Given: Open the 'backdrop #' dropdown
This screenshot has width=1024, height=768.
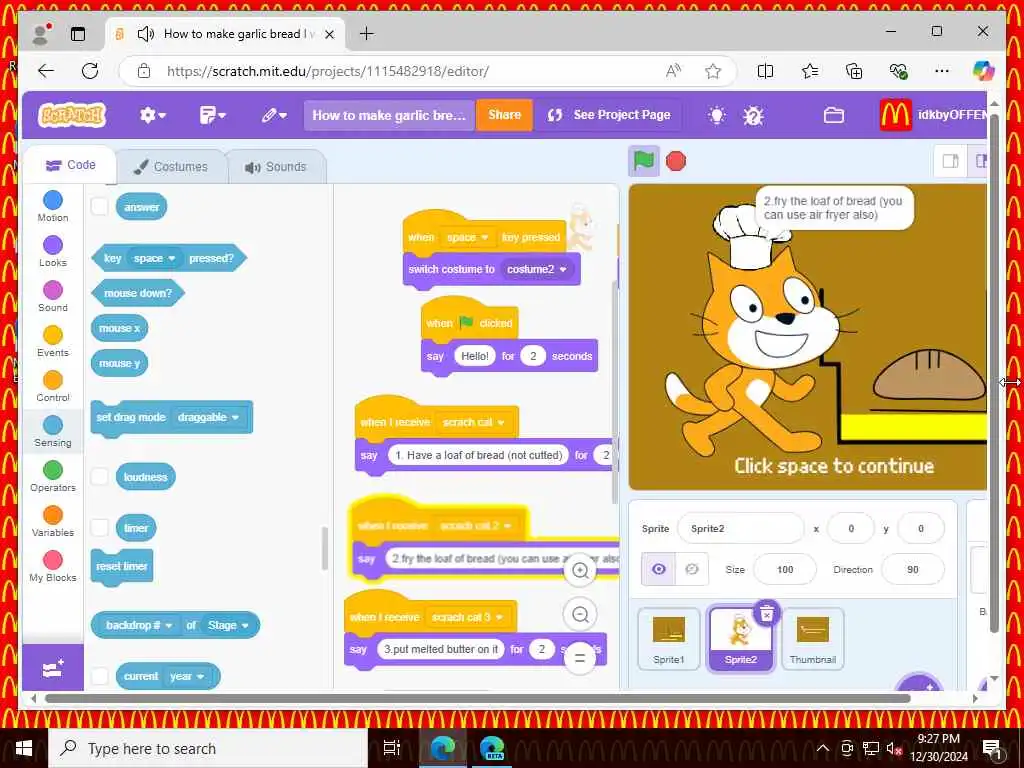Looking at the screenshot, I should click(140, 626).
